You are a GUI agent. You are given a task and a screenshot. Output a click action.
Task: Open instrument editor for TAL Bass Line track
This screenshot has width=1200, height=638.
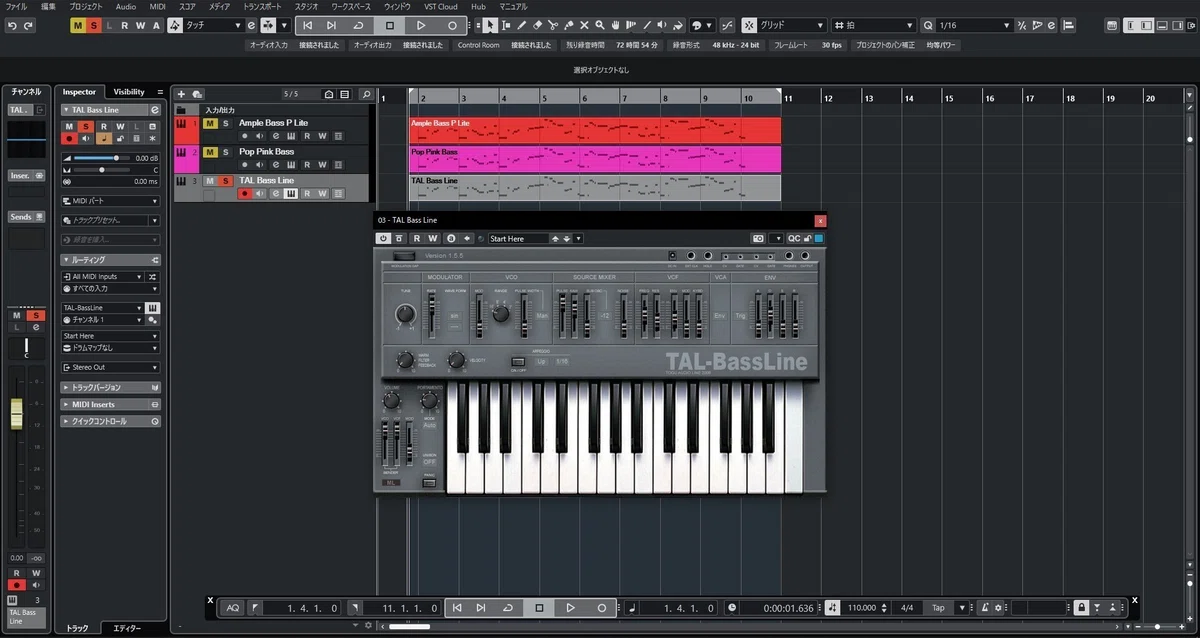(x=290, y=193)
